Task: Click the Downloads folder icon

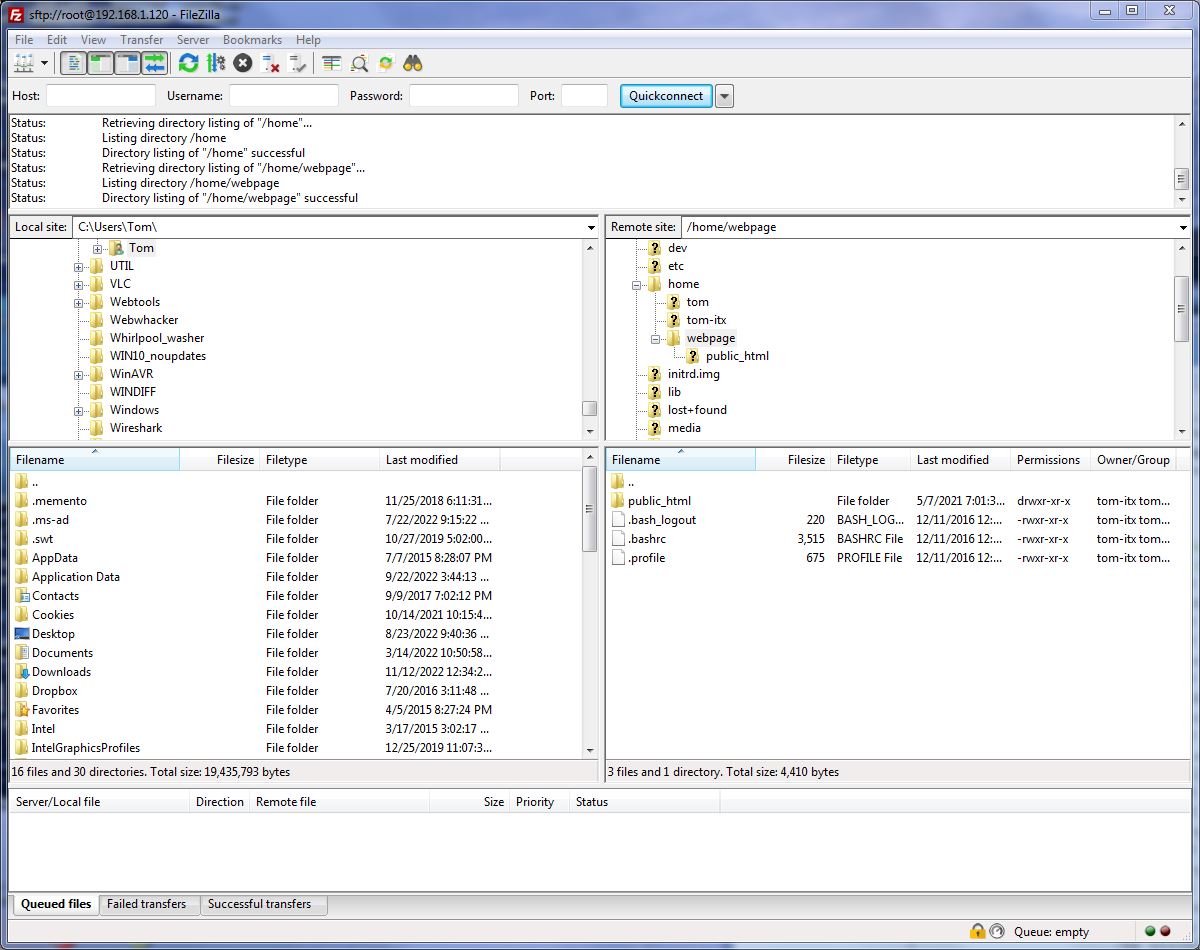Action: [x=22, y=672]
